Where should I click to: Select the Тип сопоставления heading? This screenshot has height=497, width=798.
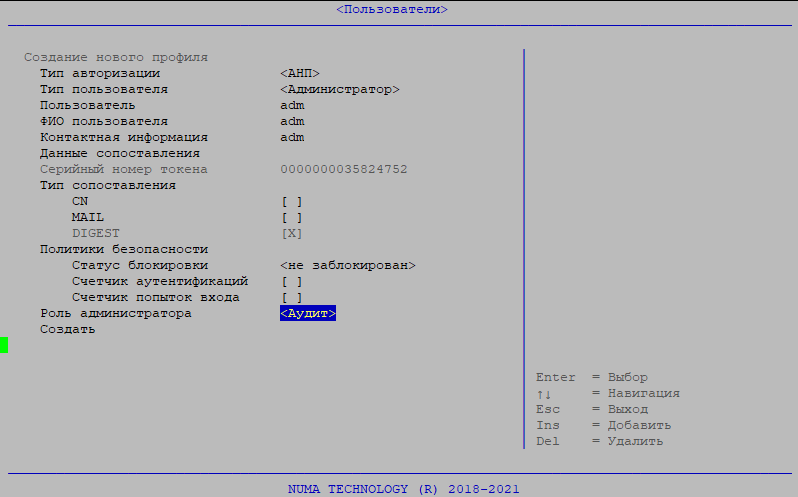click(107, 185)
